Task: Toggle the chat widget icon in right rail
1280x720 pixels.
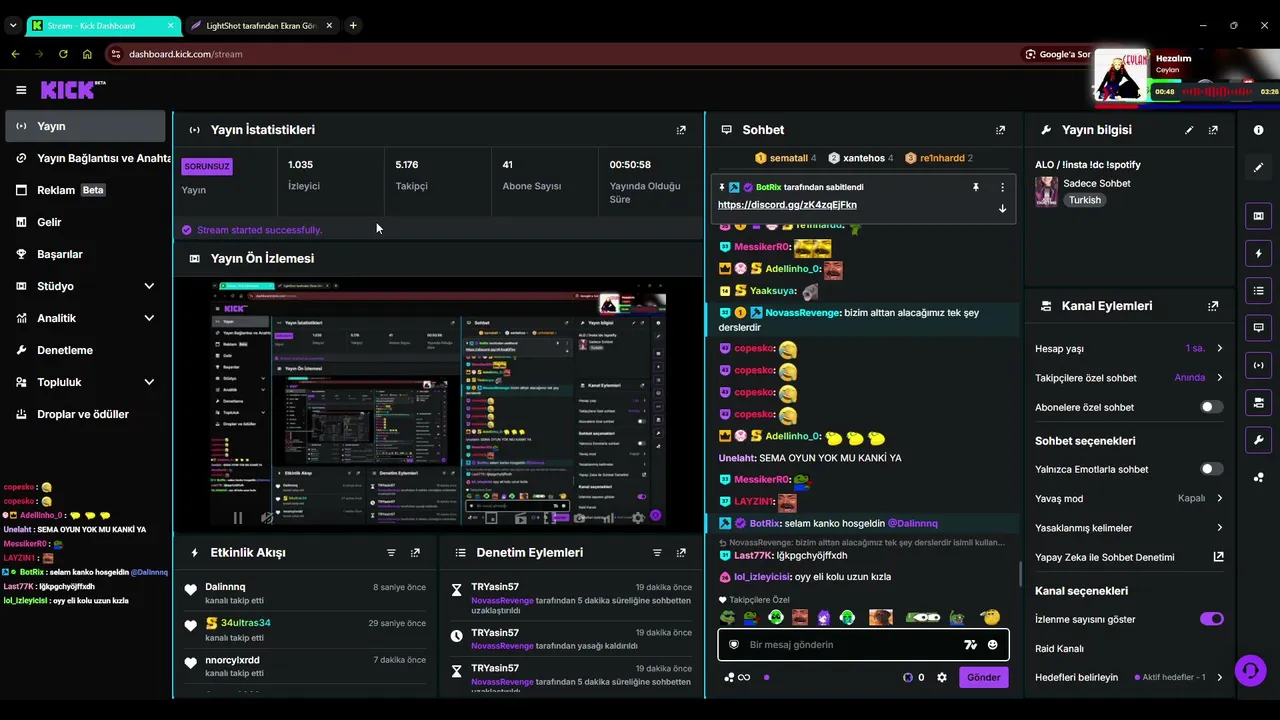Action: point(1258,328)
